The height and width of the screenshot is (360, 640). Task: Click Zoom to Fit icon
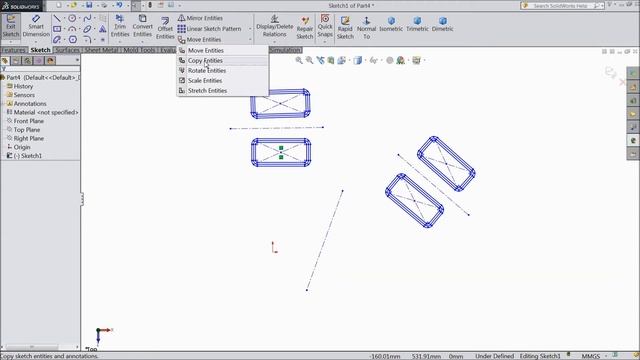pos(299,60)
